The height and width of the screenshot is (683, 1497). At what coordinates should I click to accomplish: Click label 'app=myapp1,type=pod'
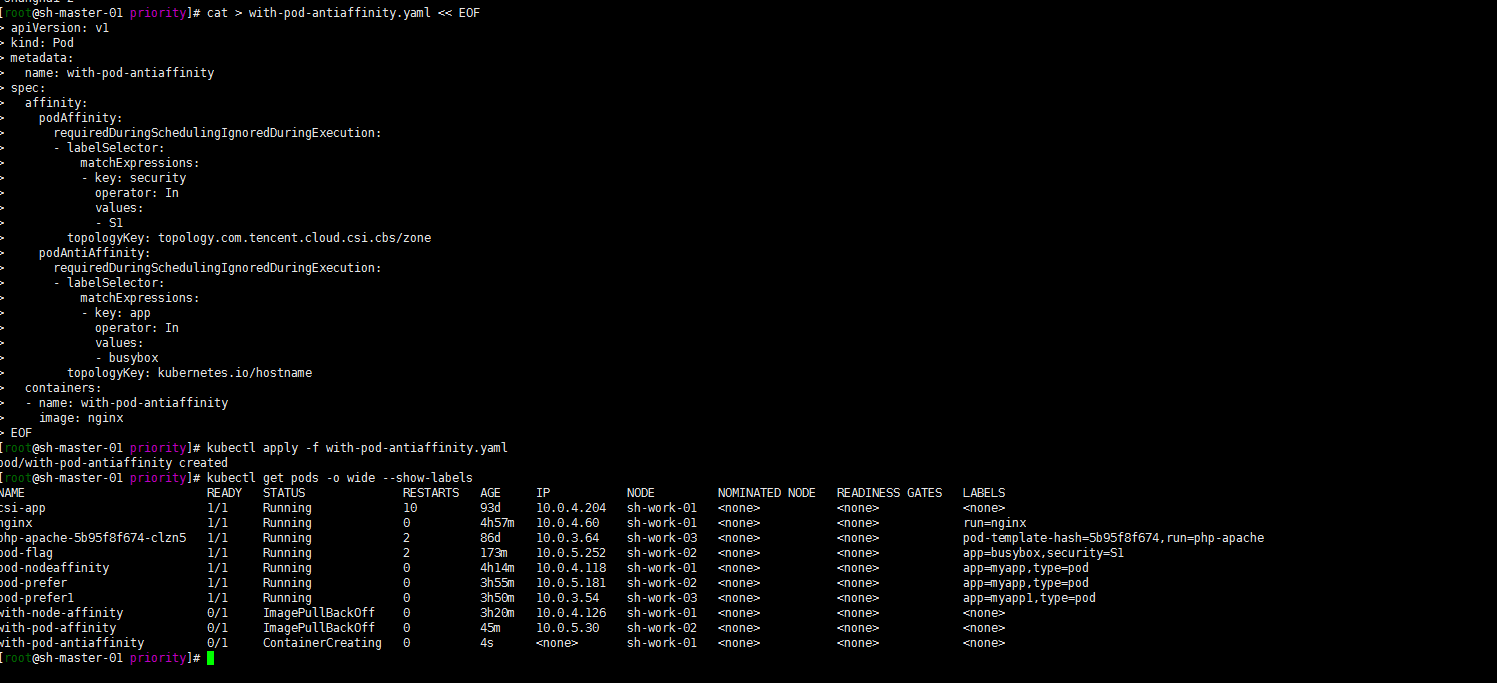coord(1029,598)
